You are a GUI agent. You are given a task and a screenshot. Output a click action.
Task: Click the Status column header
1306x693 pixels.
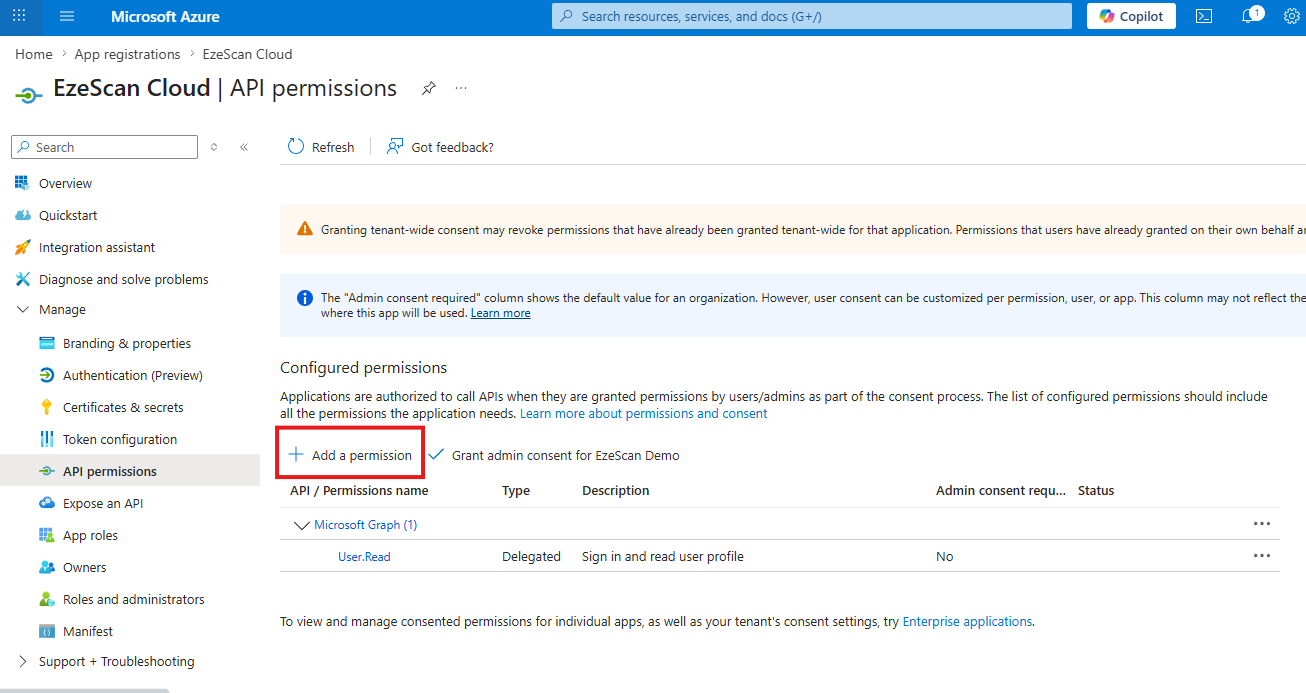coord(1096,491)
